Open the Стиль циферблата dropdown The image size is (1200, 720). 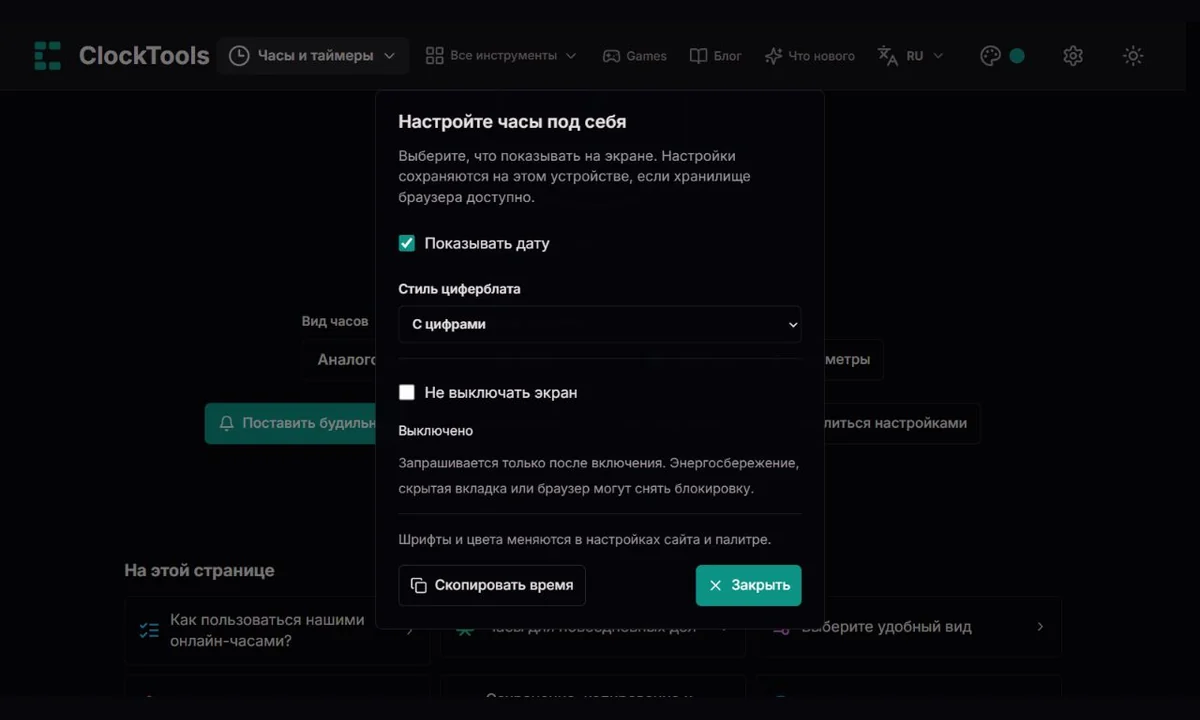[x=600, y=324]
